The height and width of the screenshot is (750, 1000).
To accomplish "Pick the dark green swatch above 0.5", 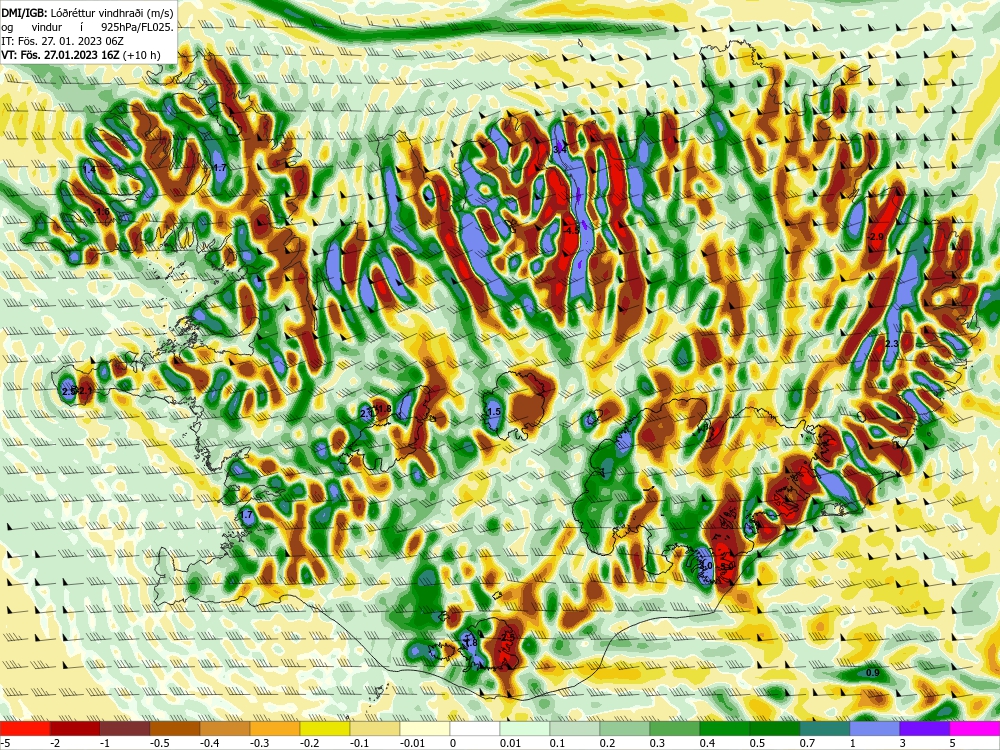I will pyautogui.click(x=775, y=728).
